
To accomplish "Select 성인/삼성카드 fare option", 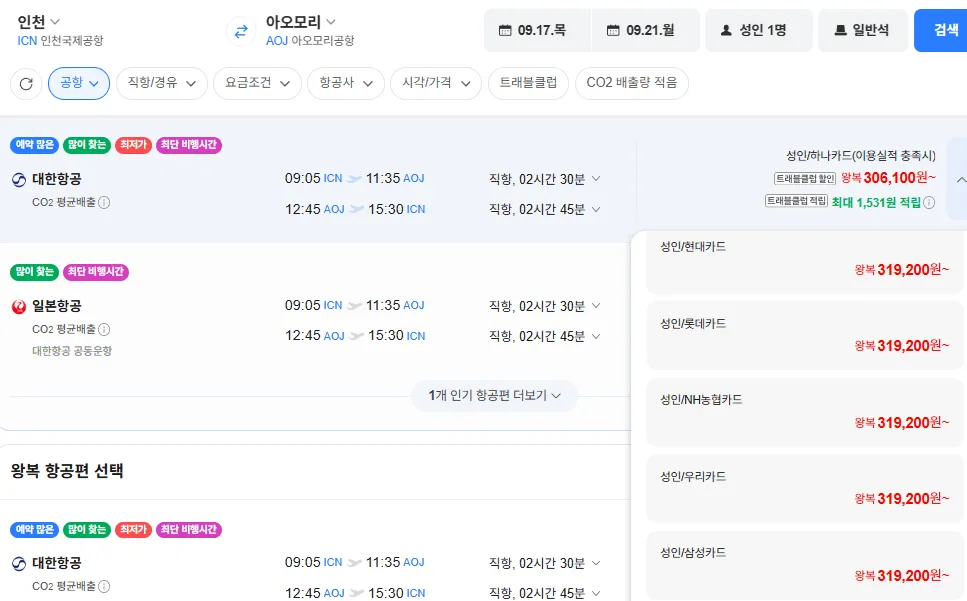I will pos(805,566).
